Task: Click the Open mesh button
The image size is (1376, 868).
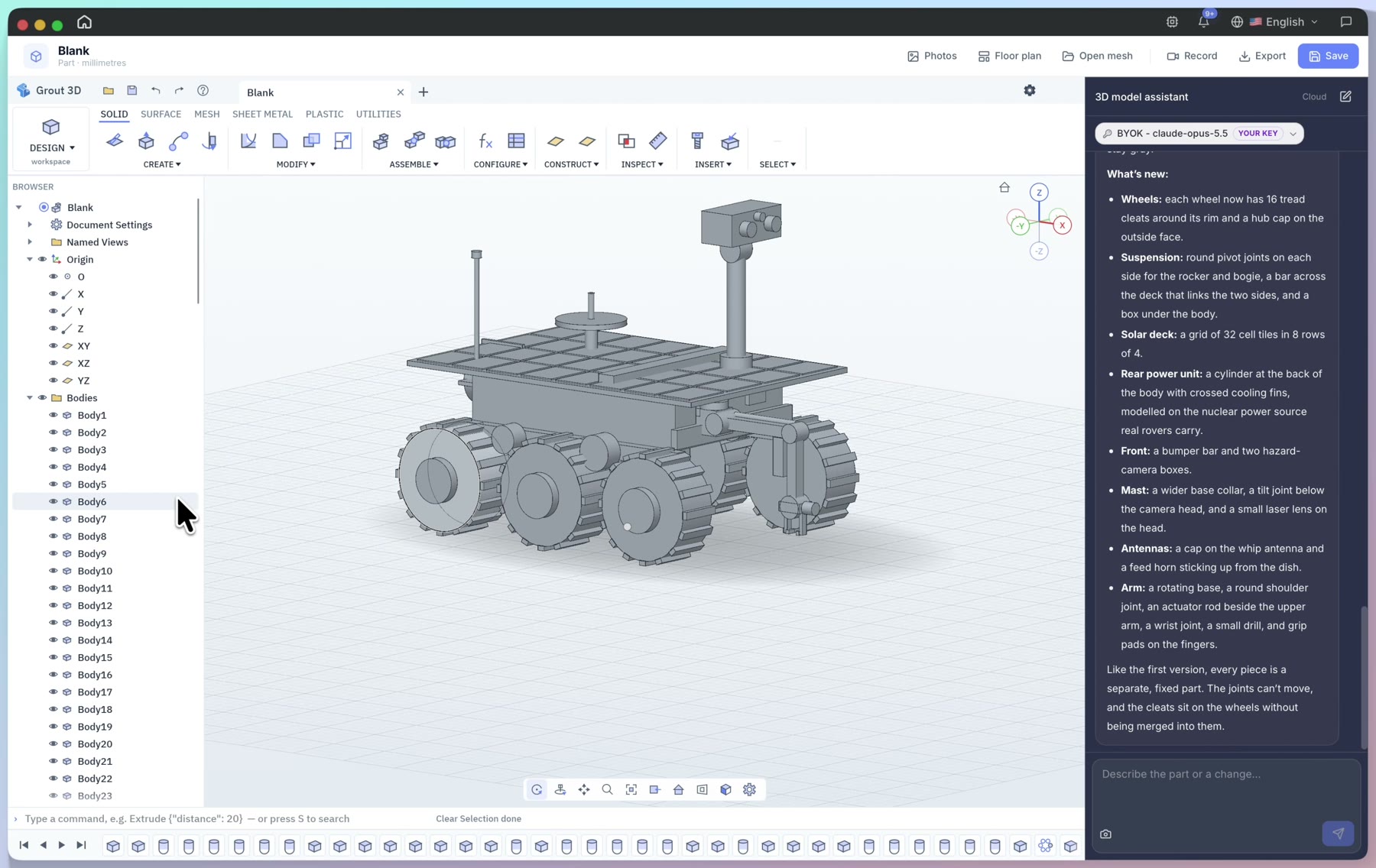Action: 1097,56
